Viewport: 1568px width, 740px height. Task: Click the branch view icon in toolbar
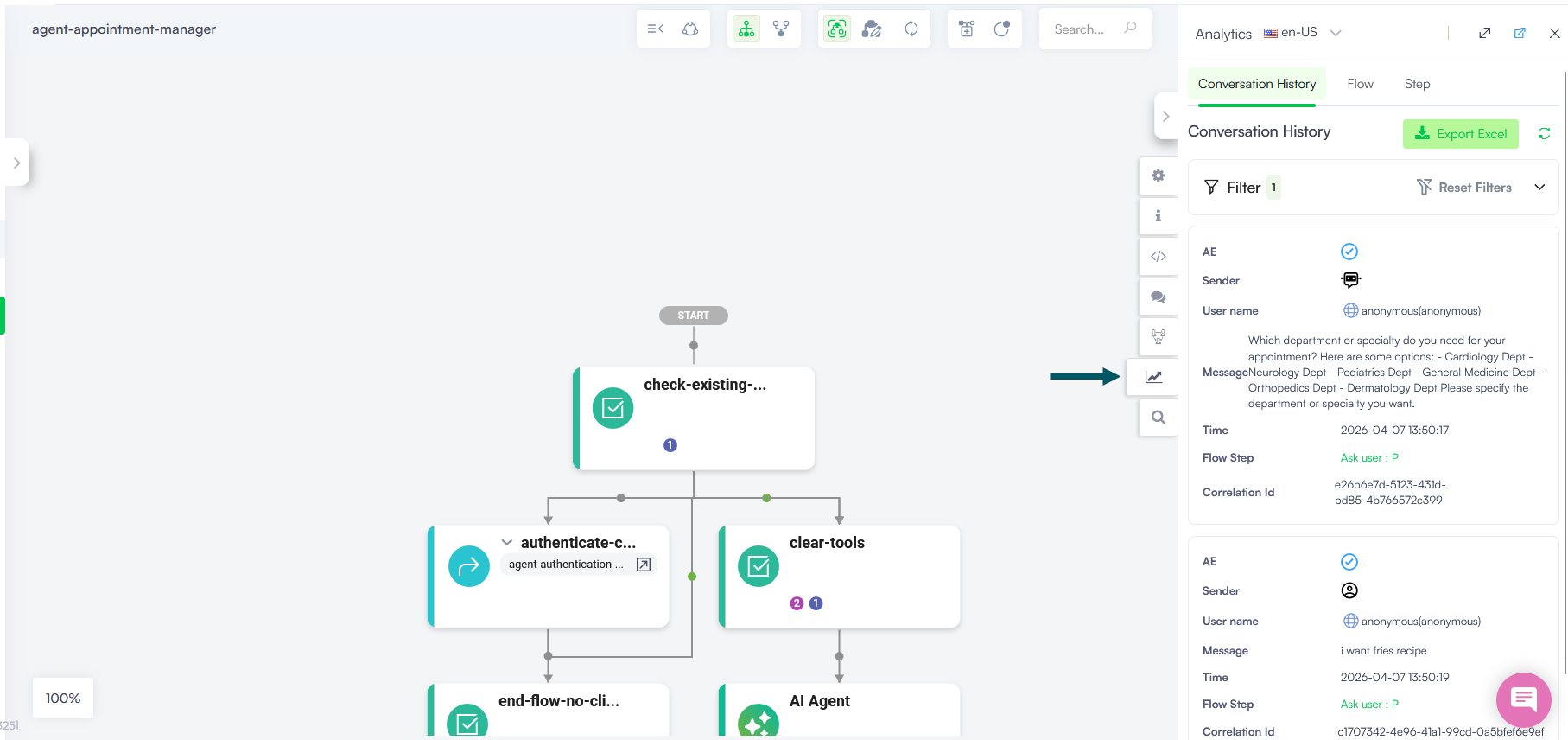781,29
